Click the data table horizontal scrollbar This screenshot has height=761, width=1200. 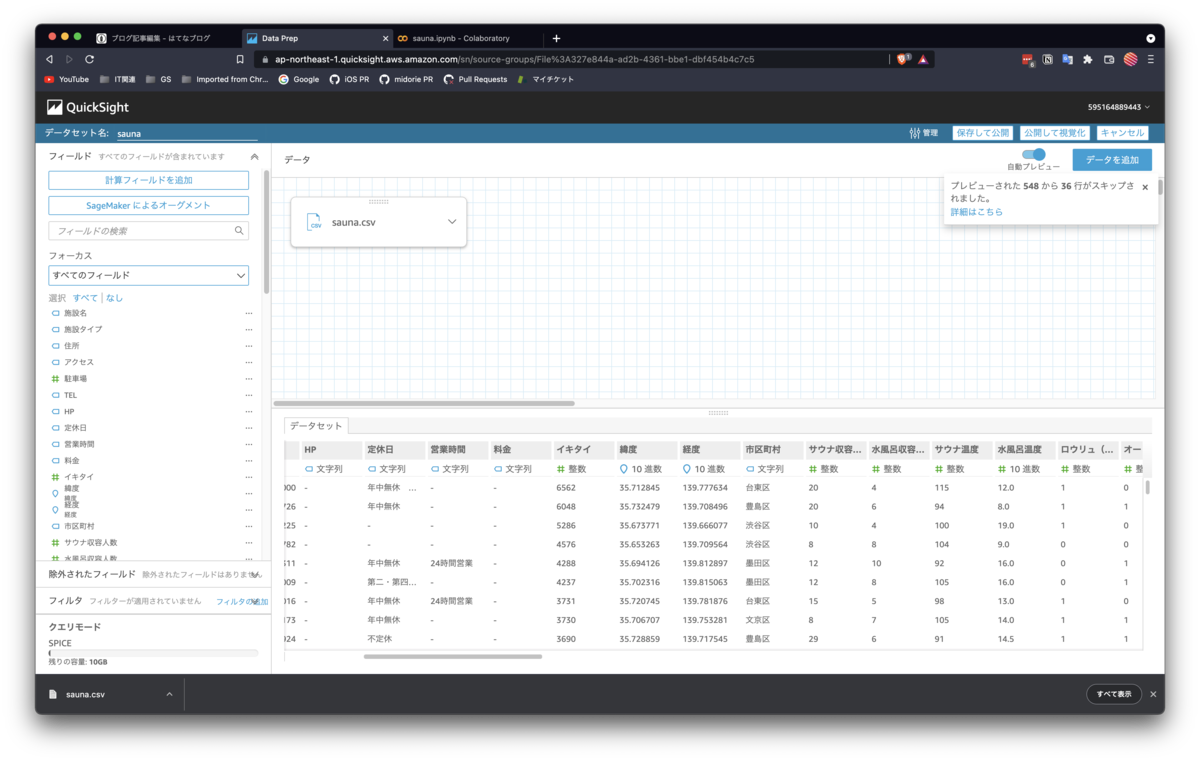pos(453,657)
